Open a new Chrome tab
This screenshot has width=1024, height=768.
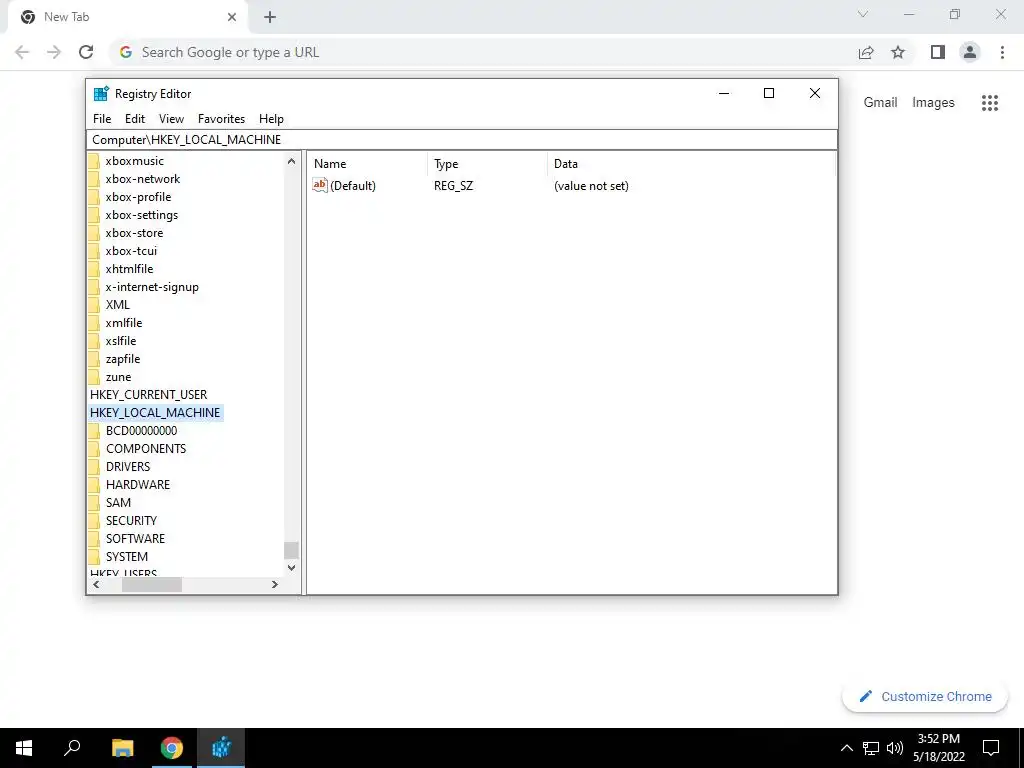(x=270, y=18)
